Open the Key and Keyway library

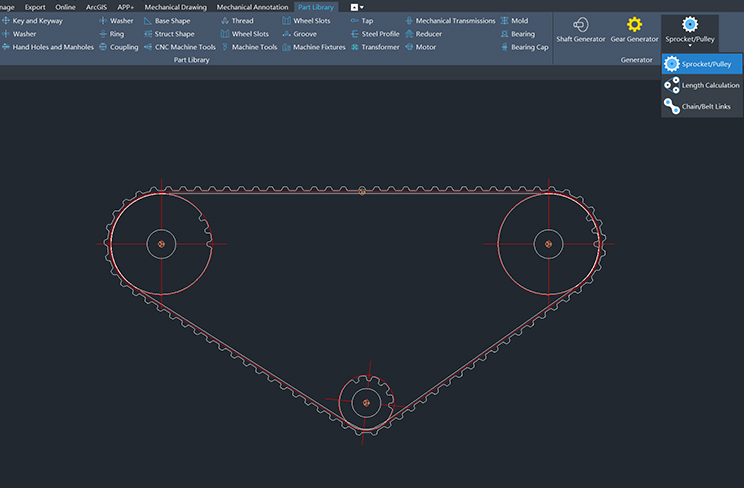37,20
